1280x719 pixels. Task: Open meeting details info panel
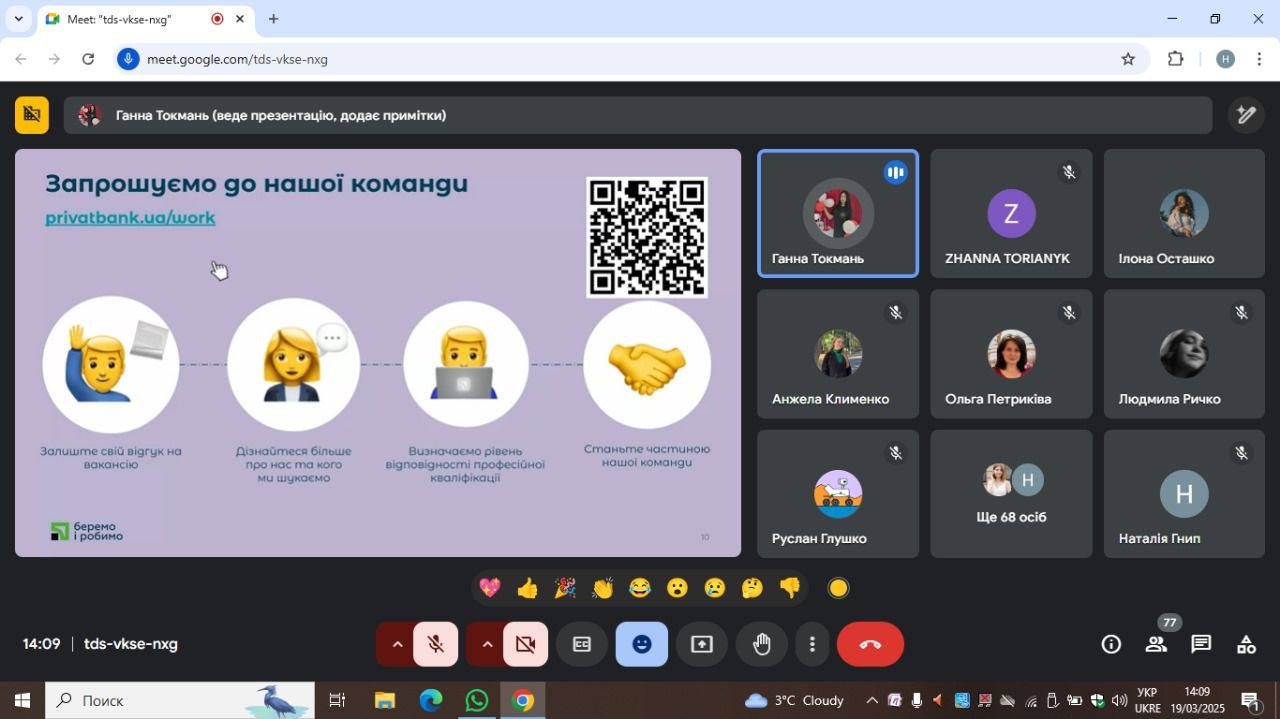click(x=1111, y=645)
